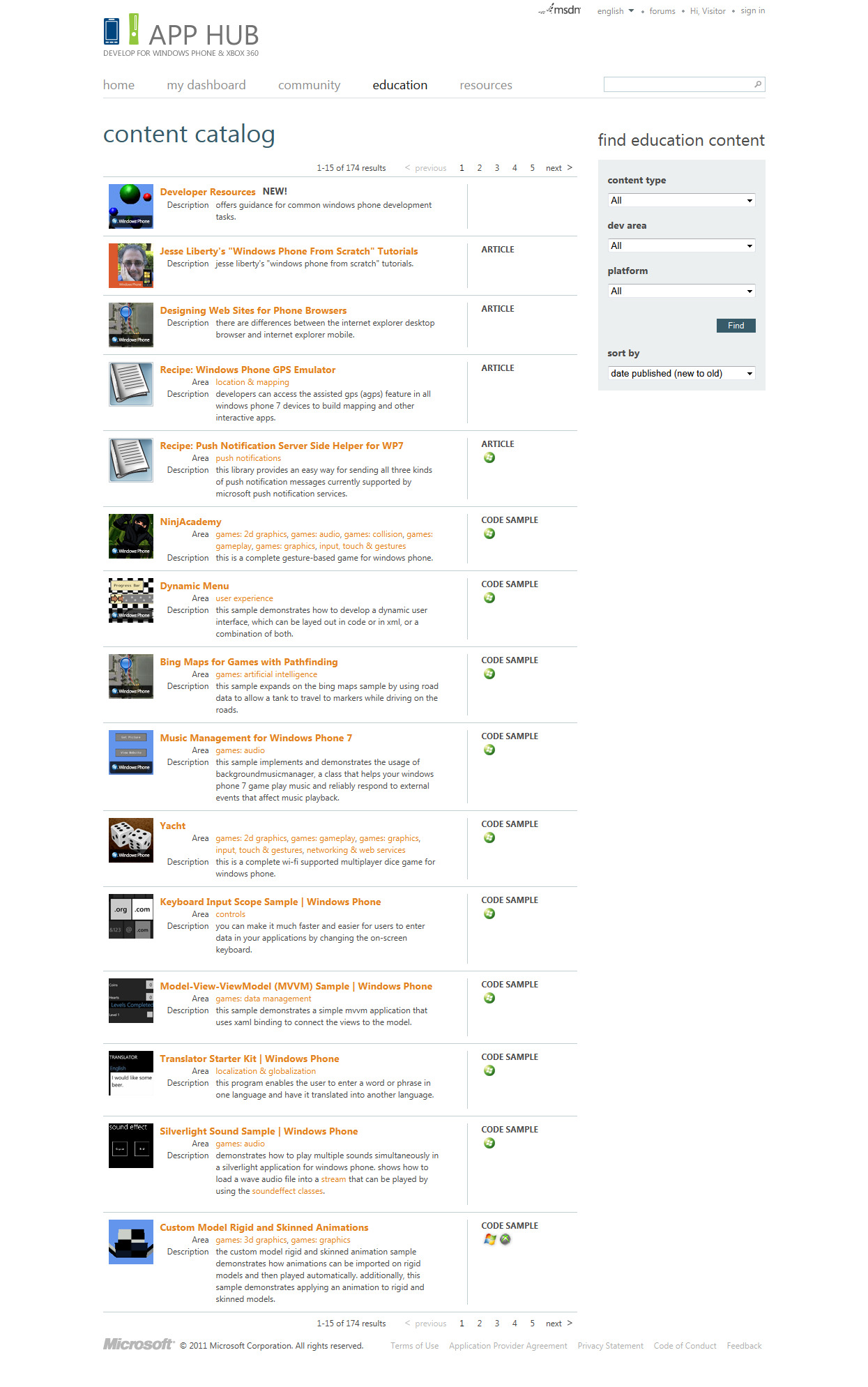Viewport: 868px width, 1387px height.
Task: Open Jesse Liberty tutorials thumbnail
Action: coord(131,266)
